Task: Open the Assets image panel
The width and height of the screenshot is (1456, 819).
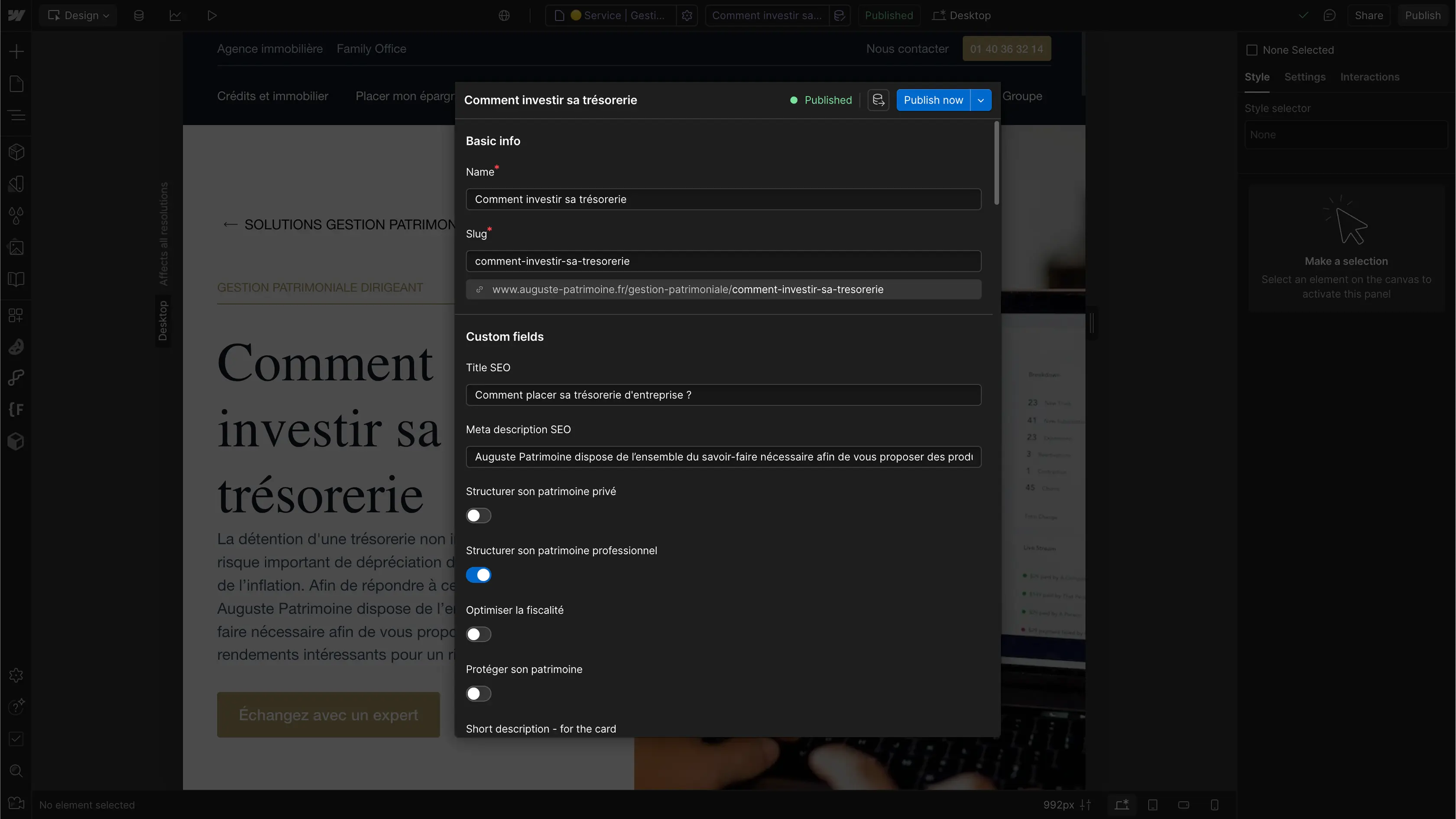Action: click(x=16, y=247)
